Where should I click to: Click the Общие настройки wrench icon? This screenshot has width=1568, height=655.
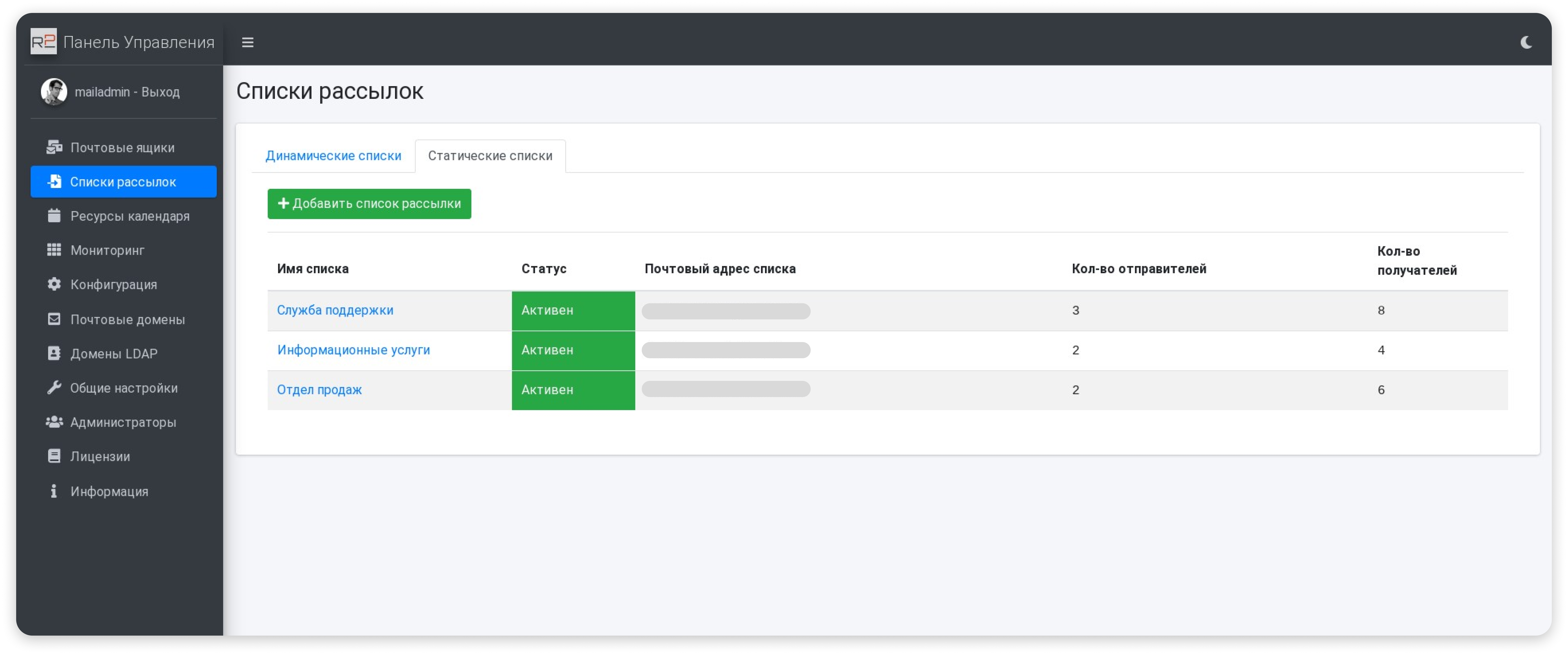point(54,388)
